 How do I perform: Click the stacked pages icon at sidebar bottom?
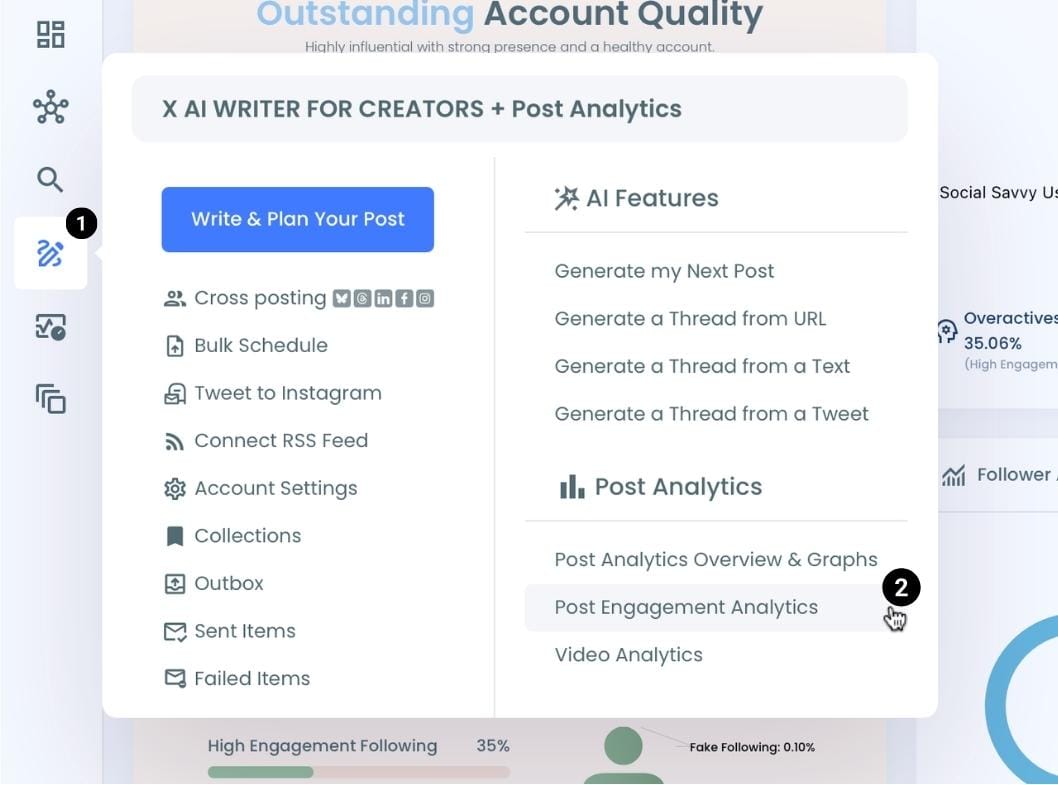(x=49, y=399)
